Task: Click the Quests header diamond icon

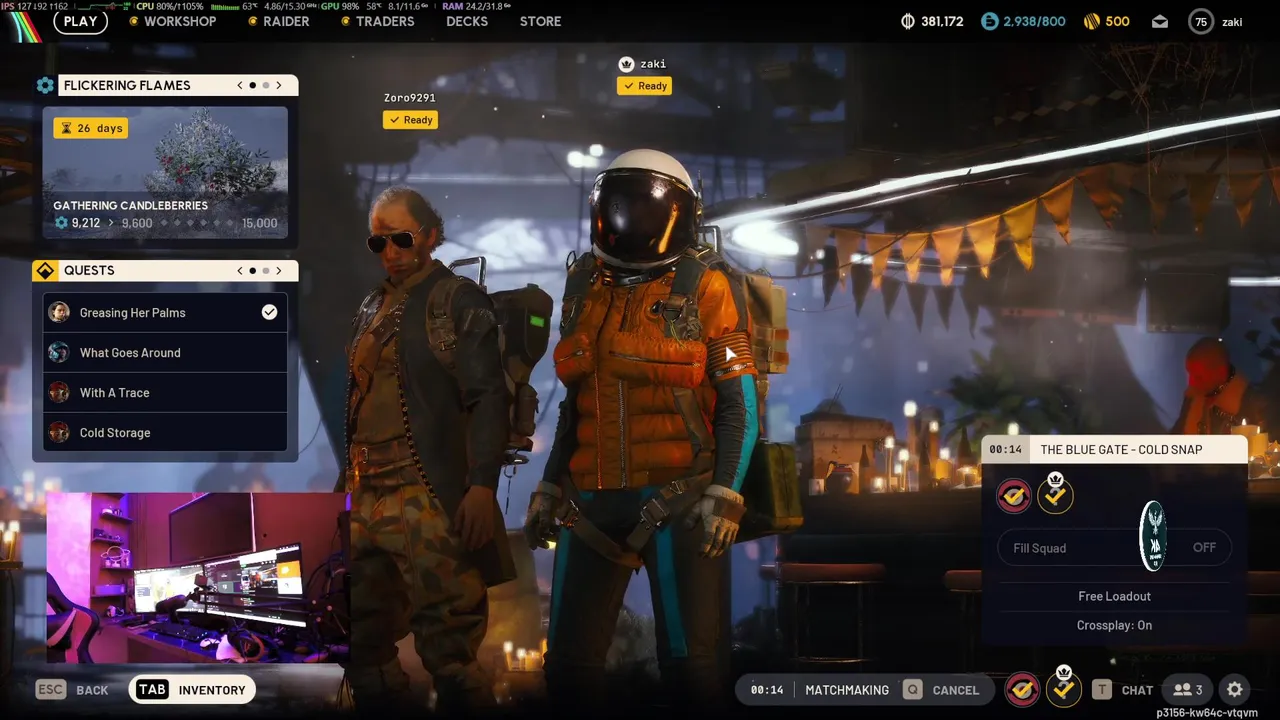Action: pyautogui.click(x=45, y=270)
